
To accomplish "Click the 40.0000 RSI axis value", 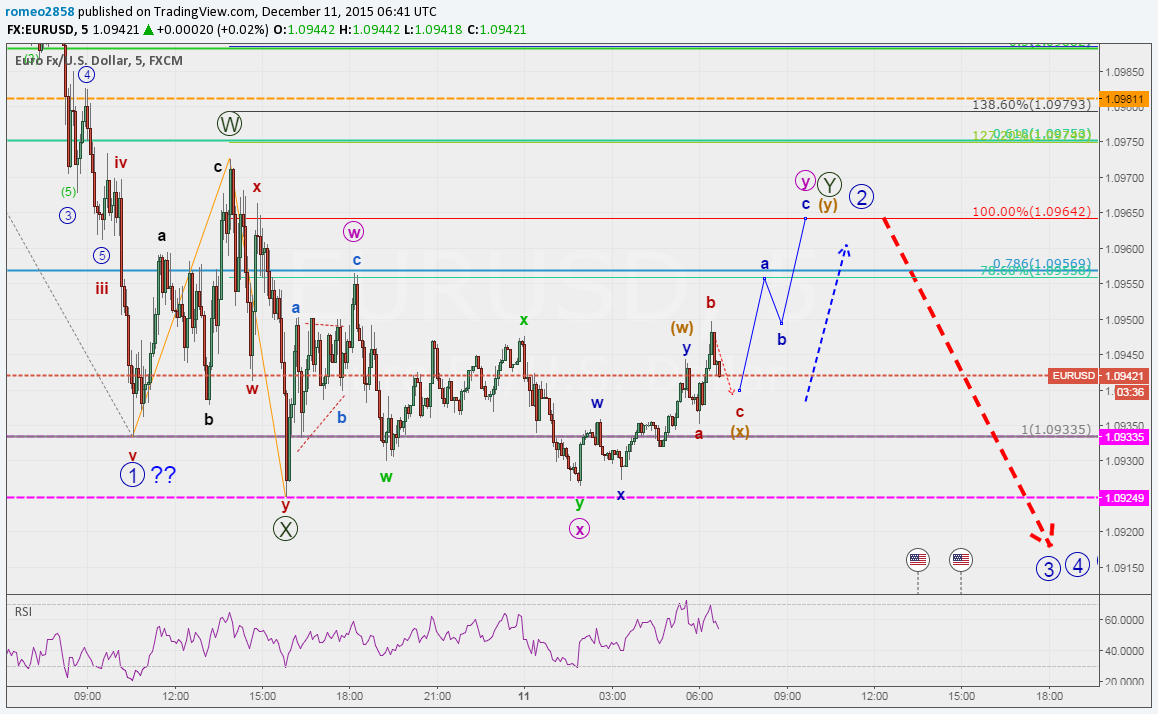I will click(x=1125, y=651).
